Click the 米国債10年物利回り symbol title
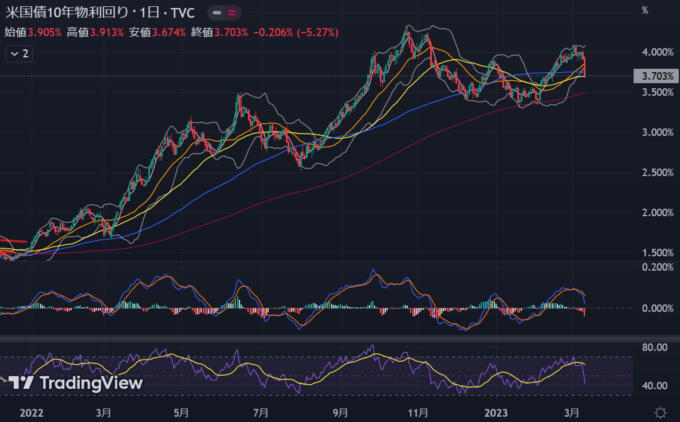 (x=68, y=14)
